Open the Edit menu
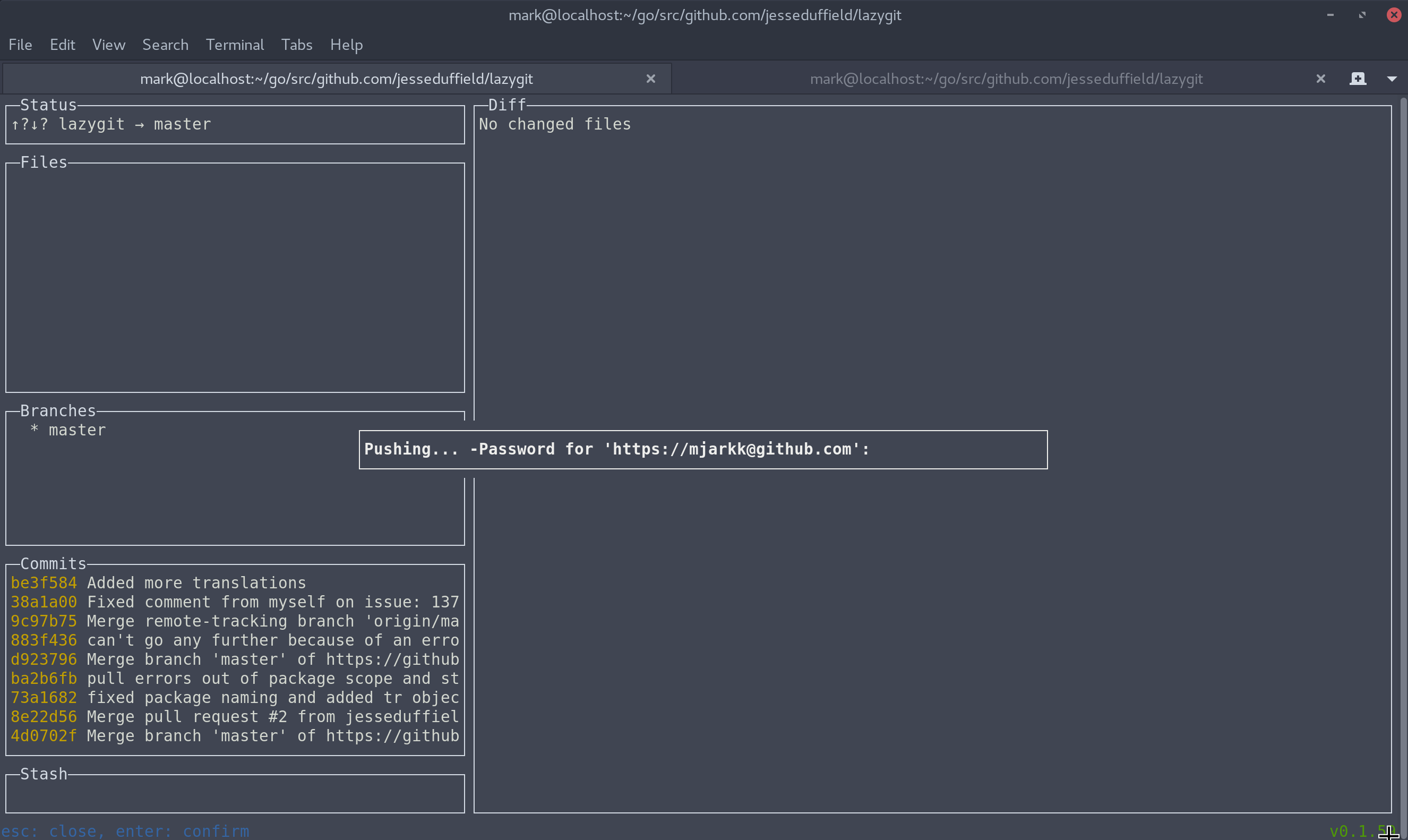The width and height of the screenshot is (1408, 840). 62,45
